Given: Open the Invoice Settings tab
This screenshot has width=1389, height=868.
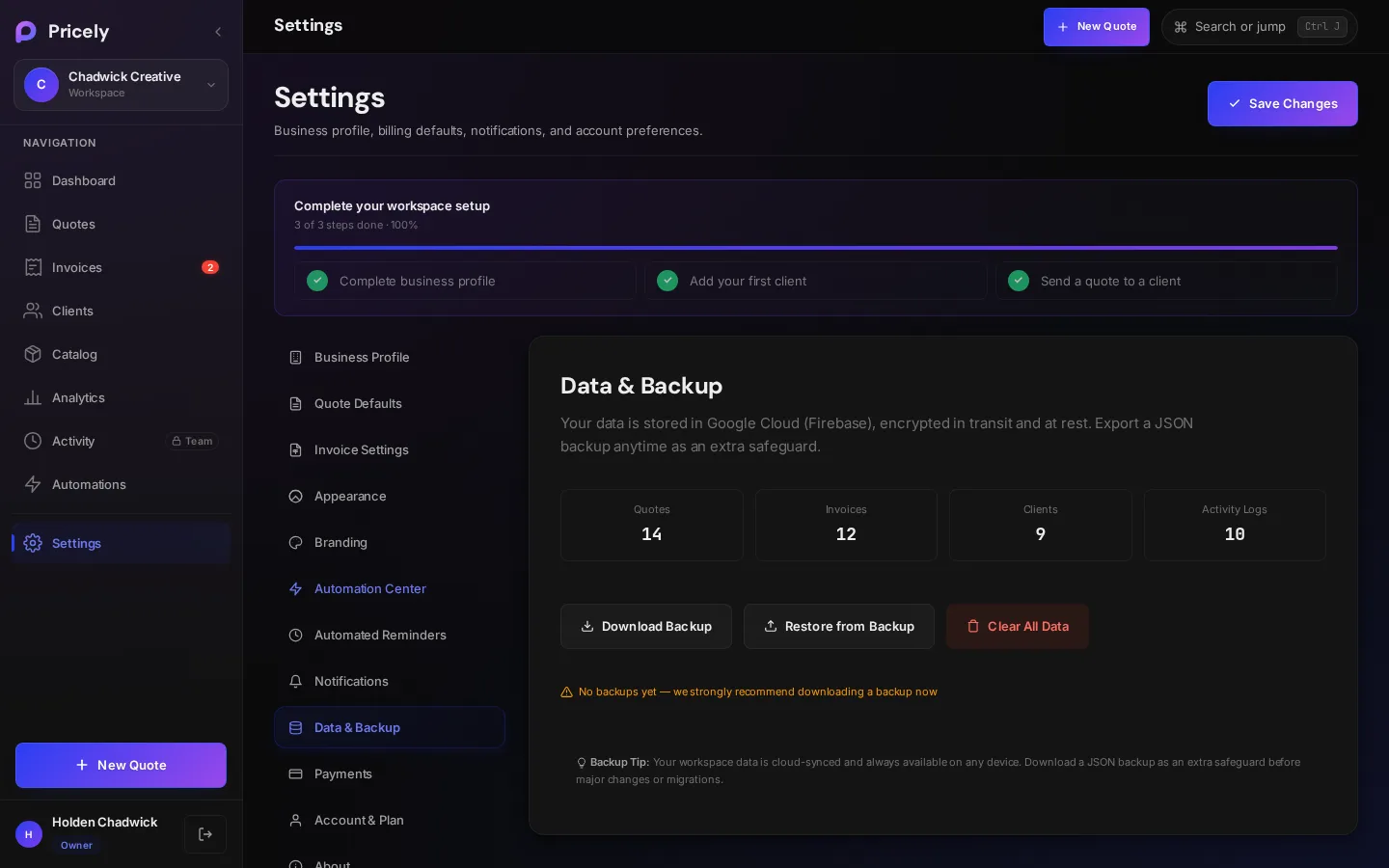Looking at the screenshot, I should point(390,449).
